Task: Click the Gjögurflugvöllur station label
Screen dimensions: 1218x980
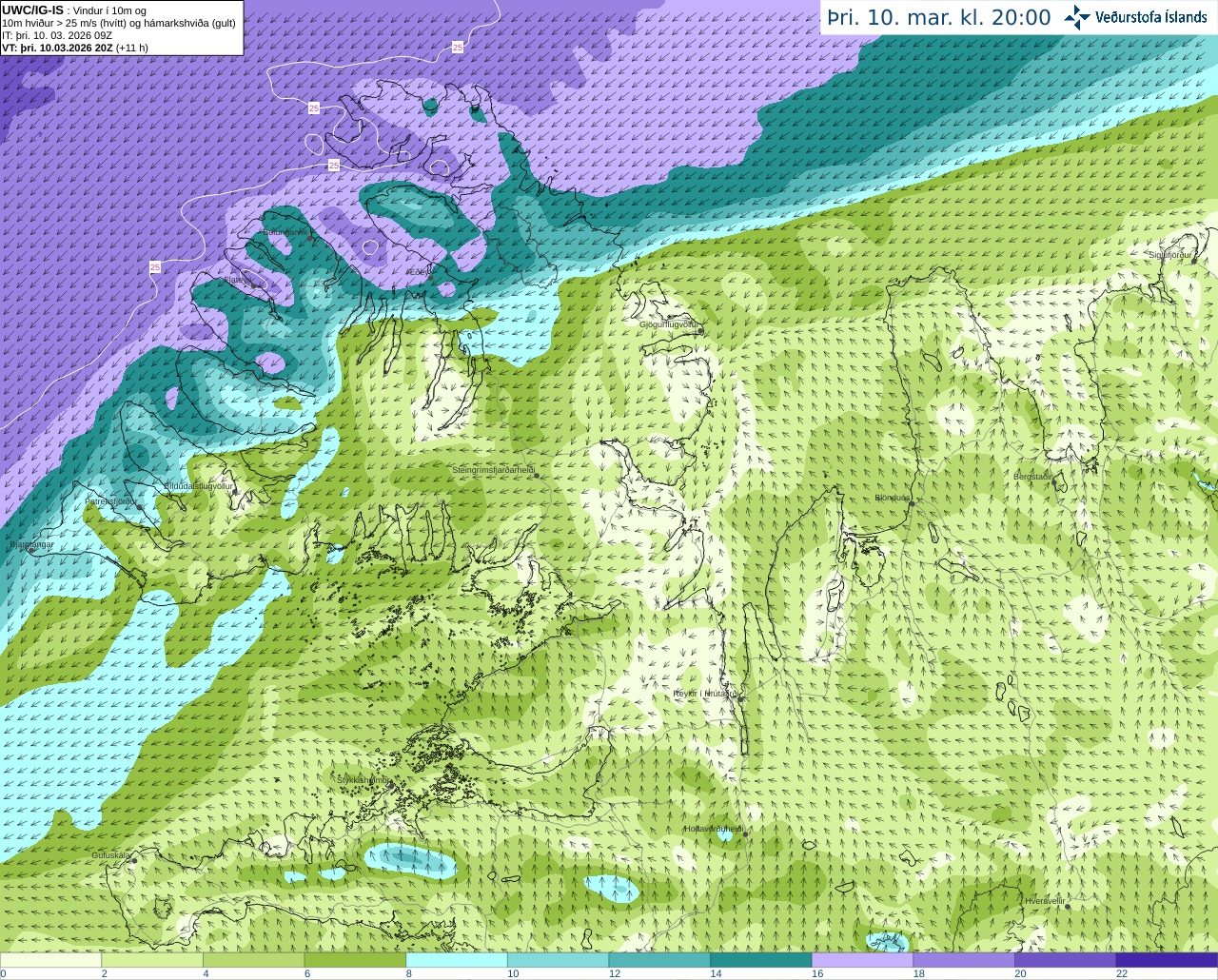Action: [x=668, y=324]
